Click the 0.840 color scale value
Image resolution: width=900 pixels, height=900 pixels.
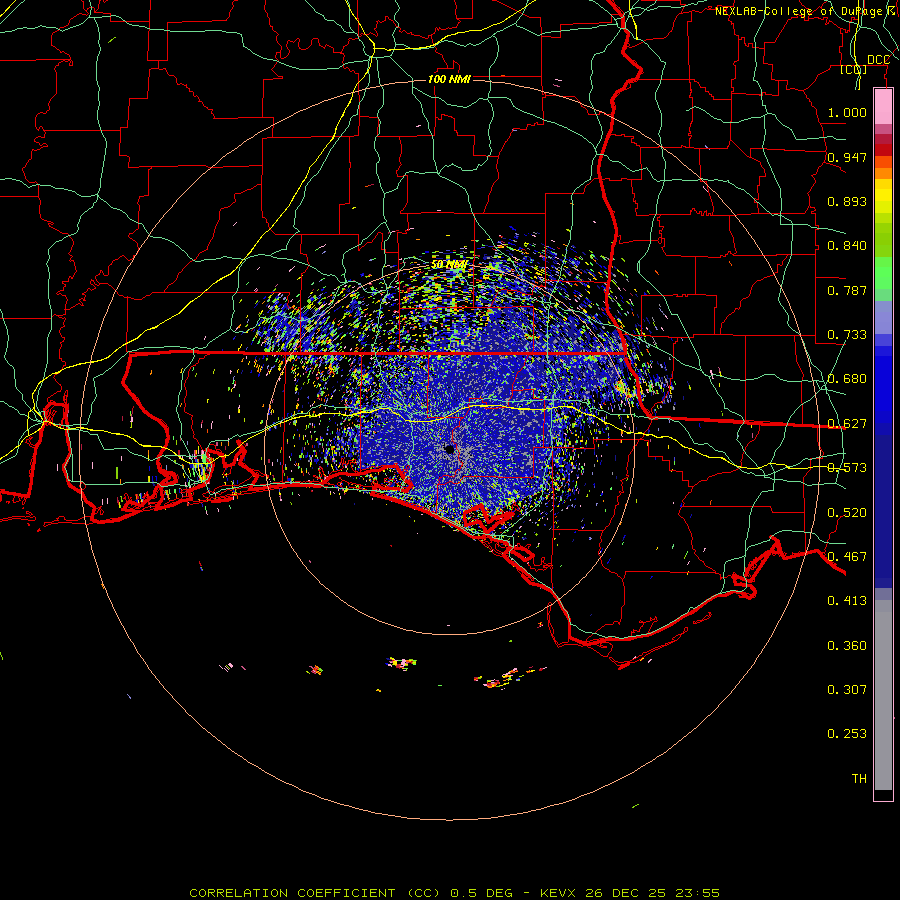coord(847,246)
